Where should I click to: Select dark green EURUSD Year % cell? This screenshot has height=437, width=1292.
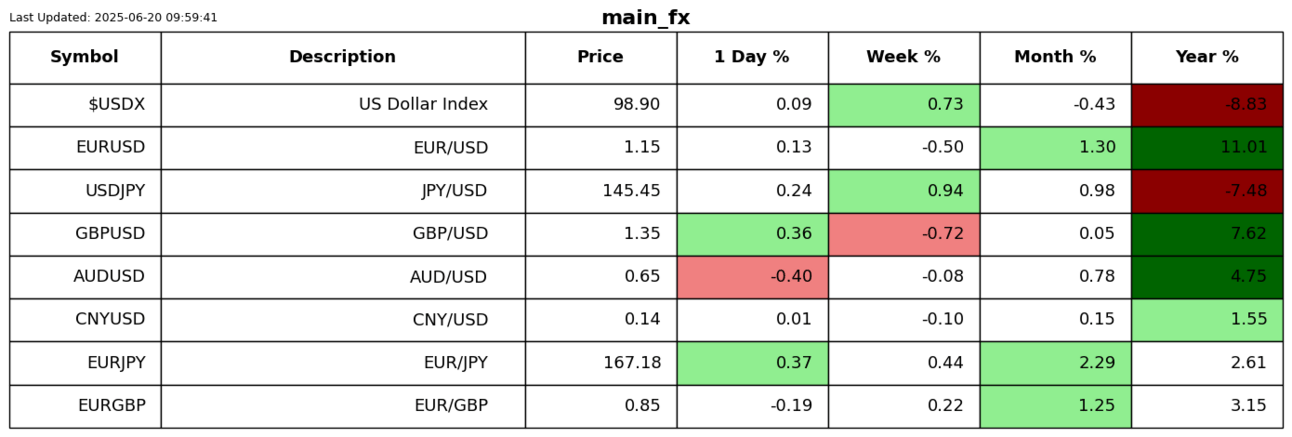[1207, 148]
